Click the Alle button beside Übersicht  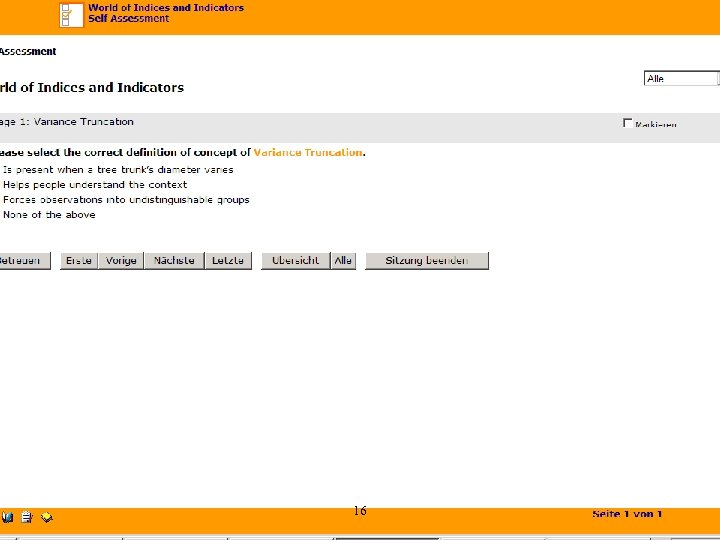pyautogui.click(x=343, y=261)
